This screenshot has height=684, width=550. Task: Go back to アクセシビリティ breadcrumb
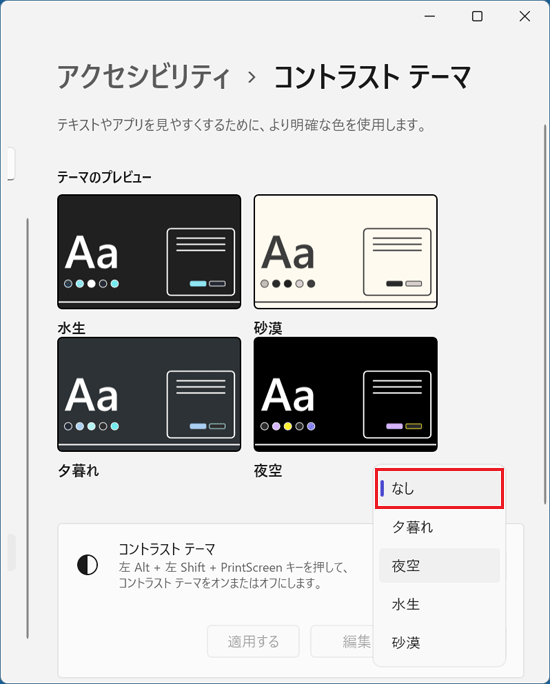pos(143,77)
